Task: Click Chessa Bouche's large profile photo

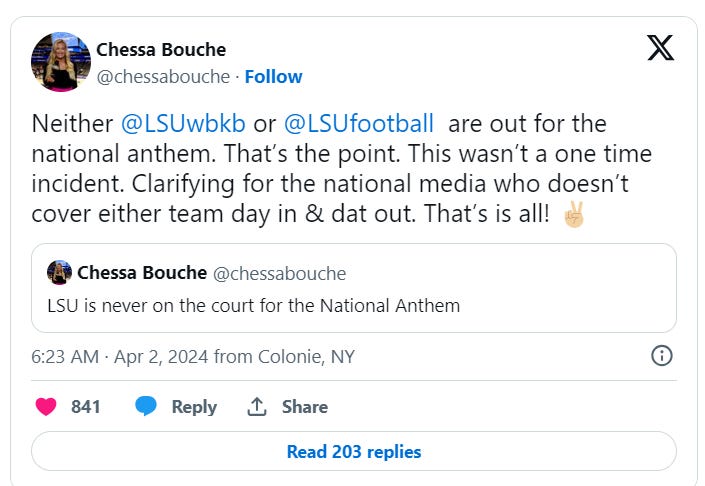Action: click(61, 61)
